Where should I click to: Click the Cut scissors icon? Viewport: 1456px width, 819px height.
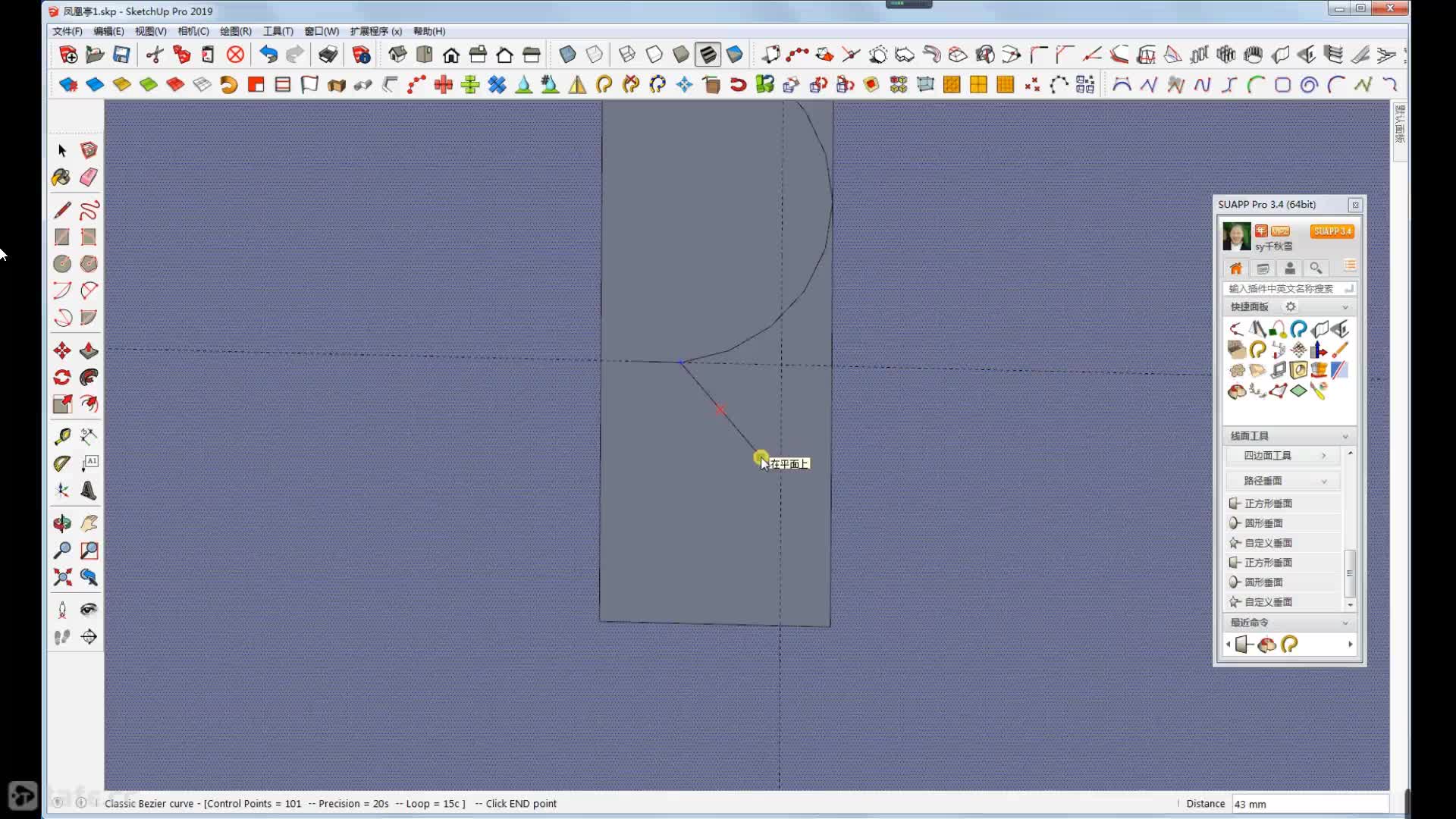pos(155,55)
